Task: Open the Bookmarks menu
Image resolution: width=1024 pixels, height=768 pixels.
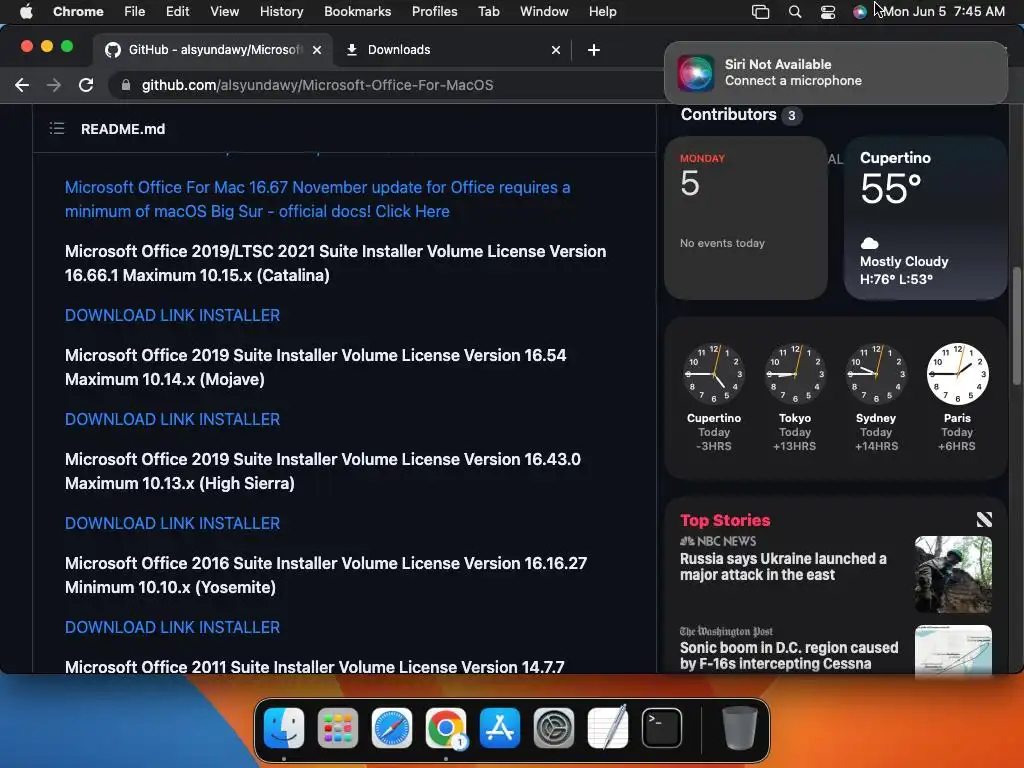Action: point(357,11)
